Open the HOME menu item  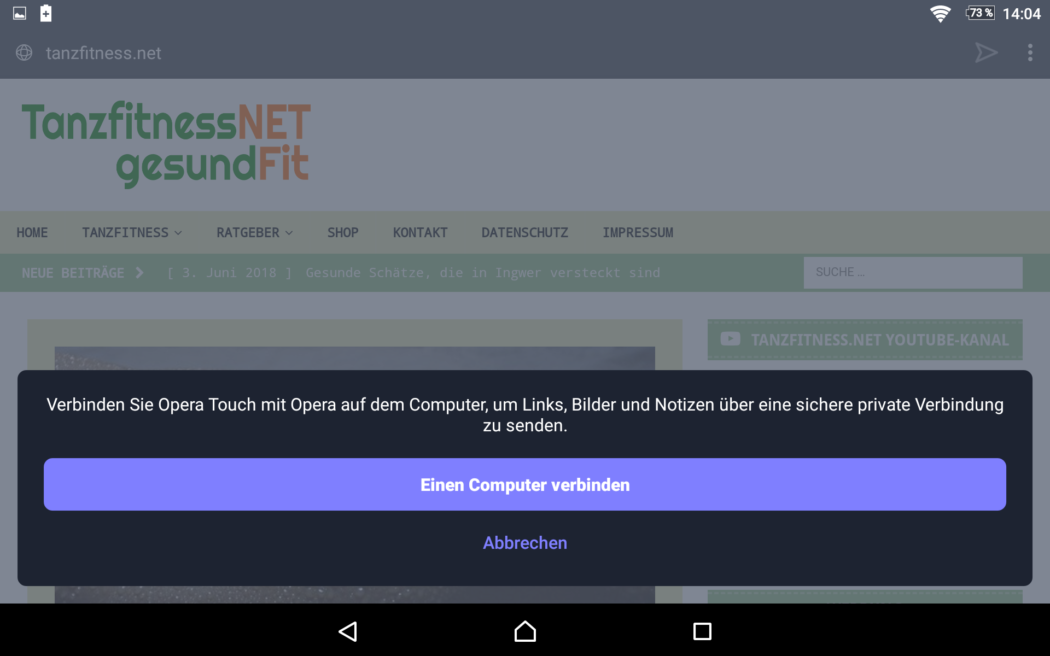tap(32, 232)
